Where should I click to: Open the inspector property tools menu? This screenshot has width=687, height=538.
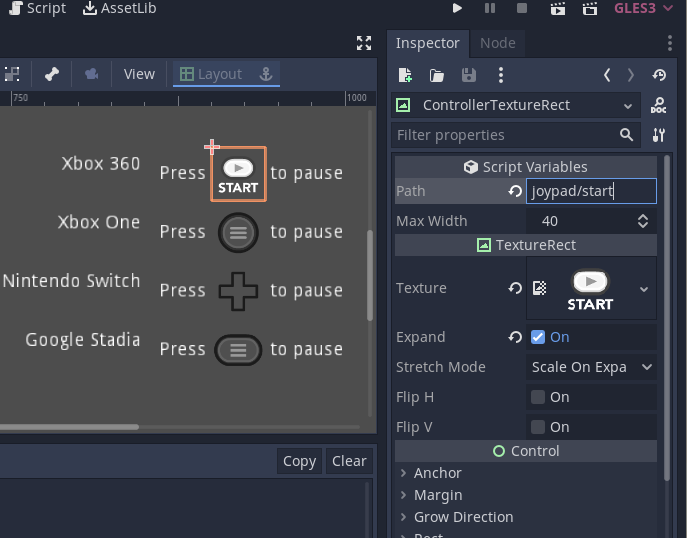[x=659, y=135]
